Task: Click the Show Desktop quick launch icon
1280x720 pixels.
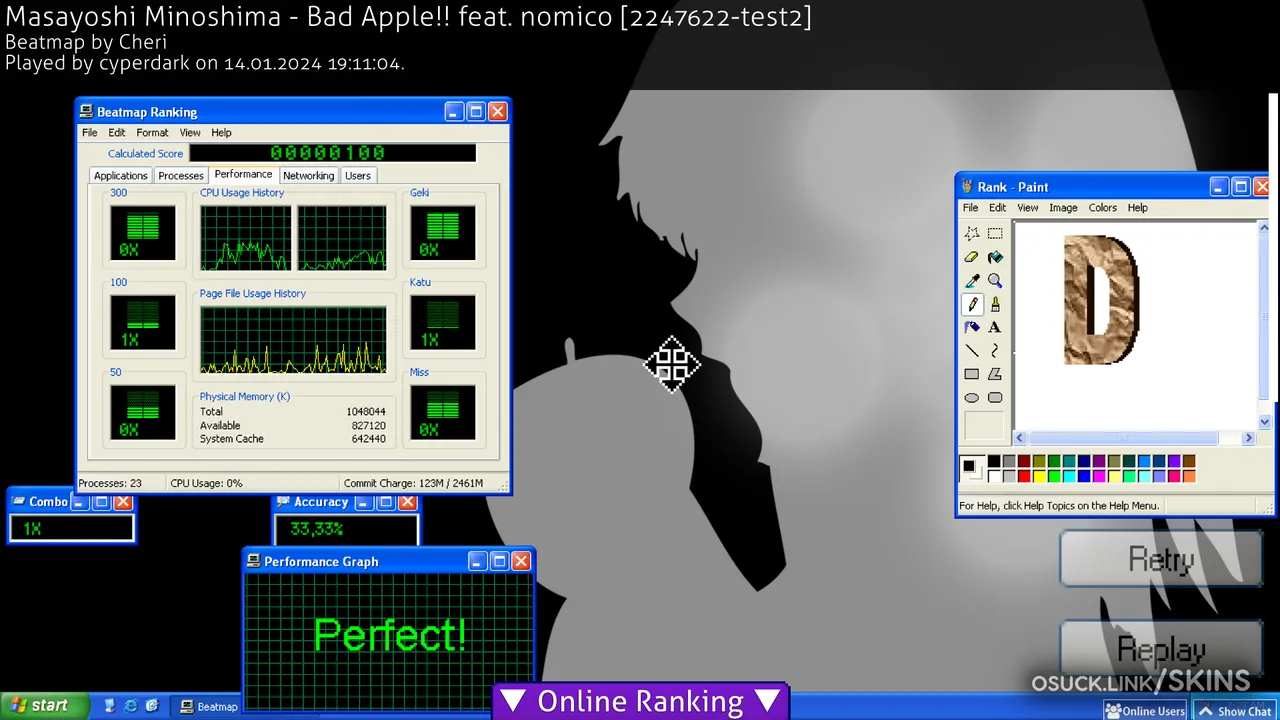Action: click(109, 706)
